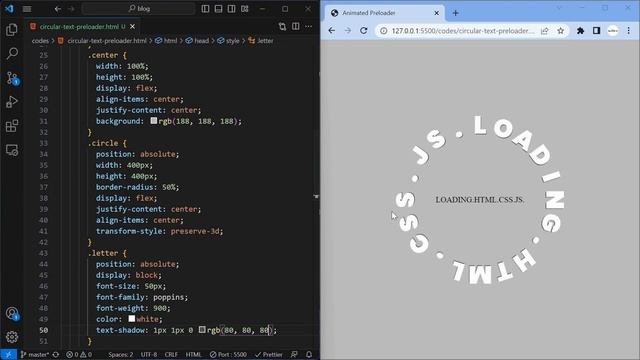Open the browser profile avatar
Viewport: 640px width, 360px height.
[613, 31]
